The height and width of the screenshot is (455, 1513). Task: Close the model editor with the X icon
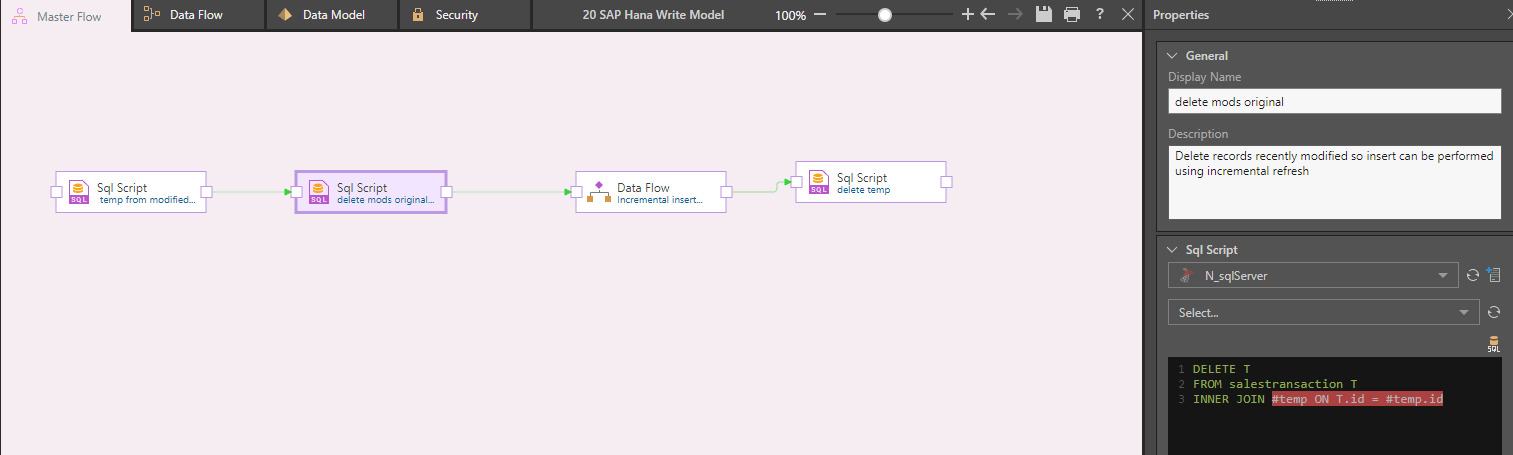pos(1128,15)
